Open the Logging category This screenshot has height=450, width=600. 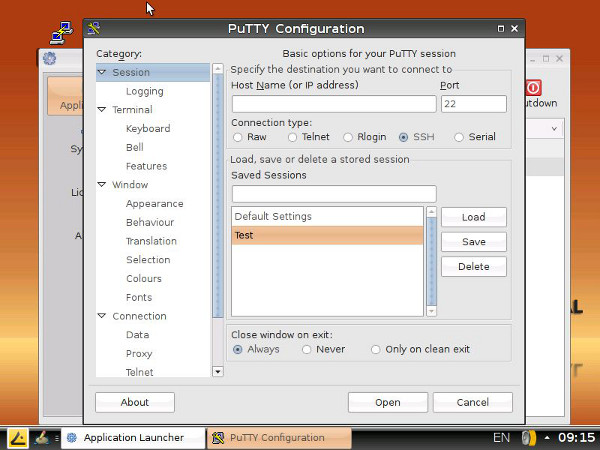tap(145, 91)
